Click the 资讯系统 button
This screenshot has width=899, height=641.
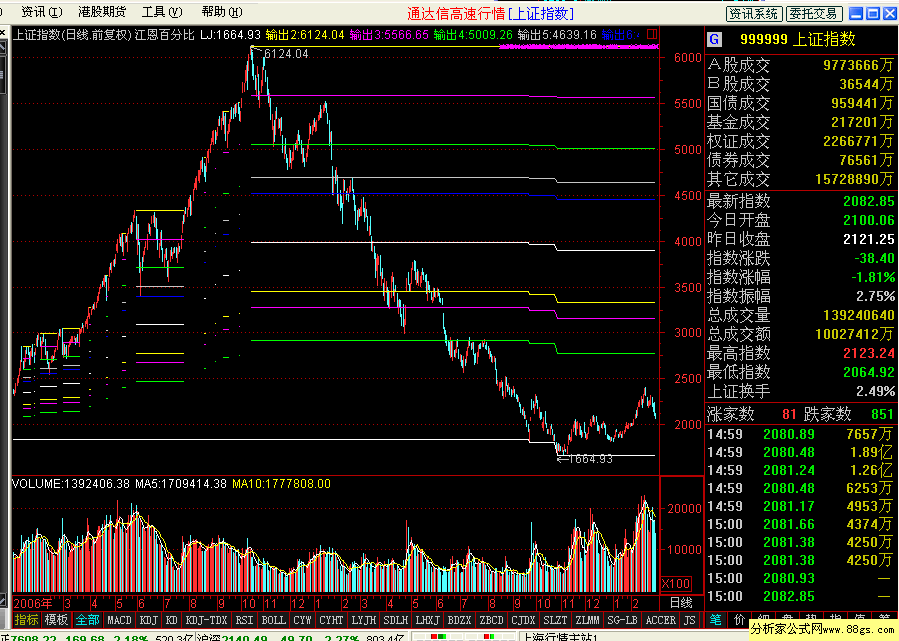click(753, 13)
